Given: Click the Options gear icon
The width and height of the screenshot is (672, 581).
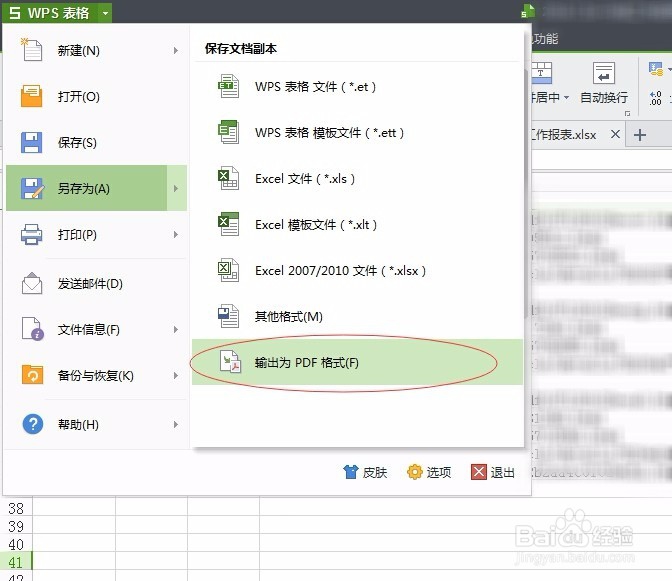Looking at the screenshot, I should (414, 472).
